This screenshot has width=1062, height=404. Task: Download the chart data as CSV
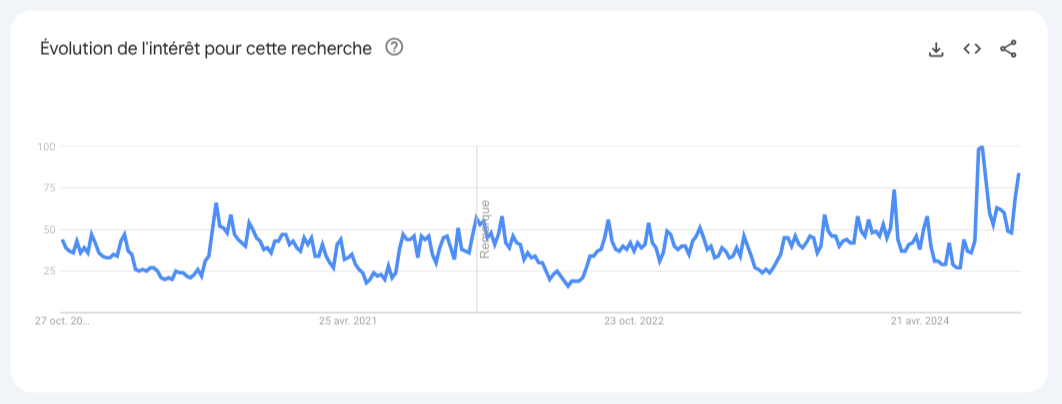tap(936, 49)
